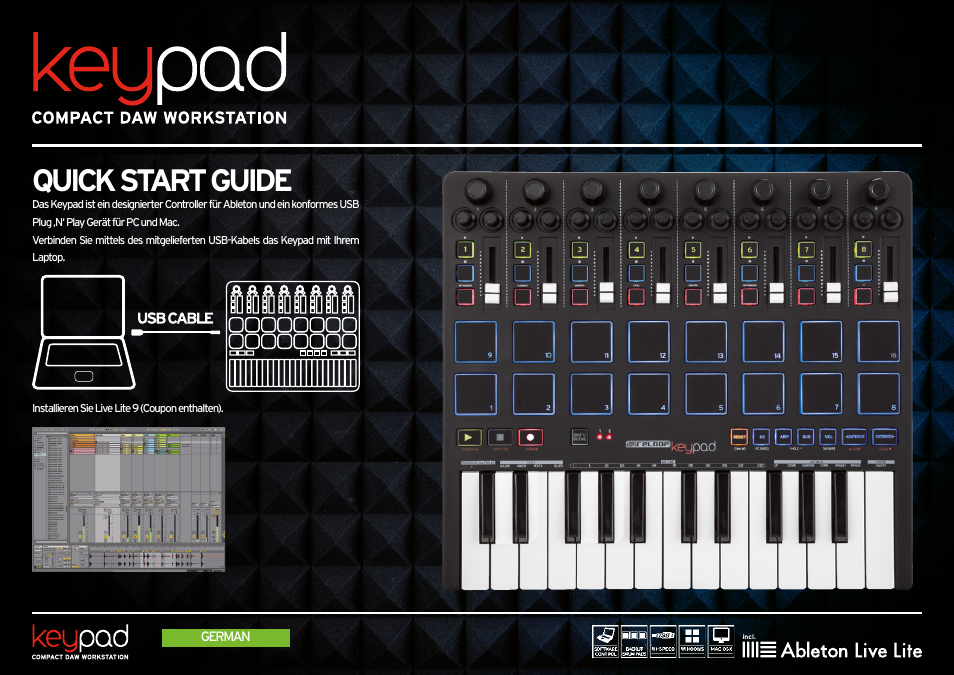Image resolution: width=954 pixels, height=675 pixels.
Task: Click the laptop outline illustration
Action: point(83,332)
